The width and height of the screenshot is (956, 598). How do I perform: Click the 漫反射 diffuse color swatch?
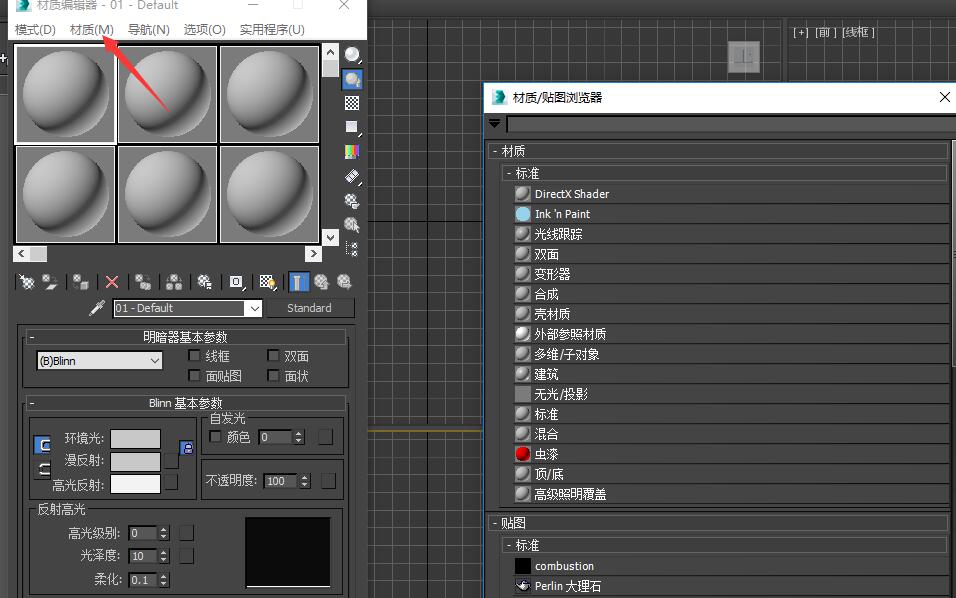(x=135, y=461)
